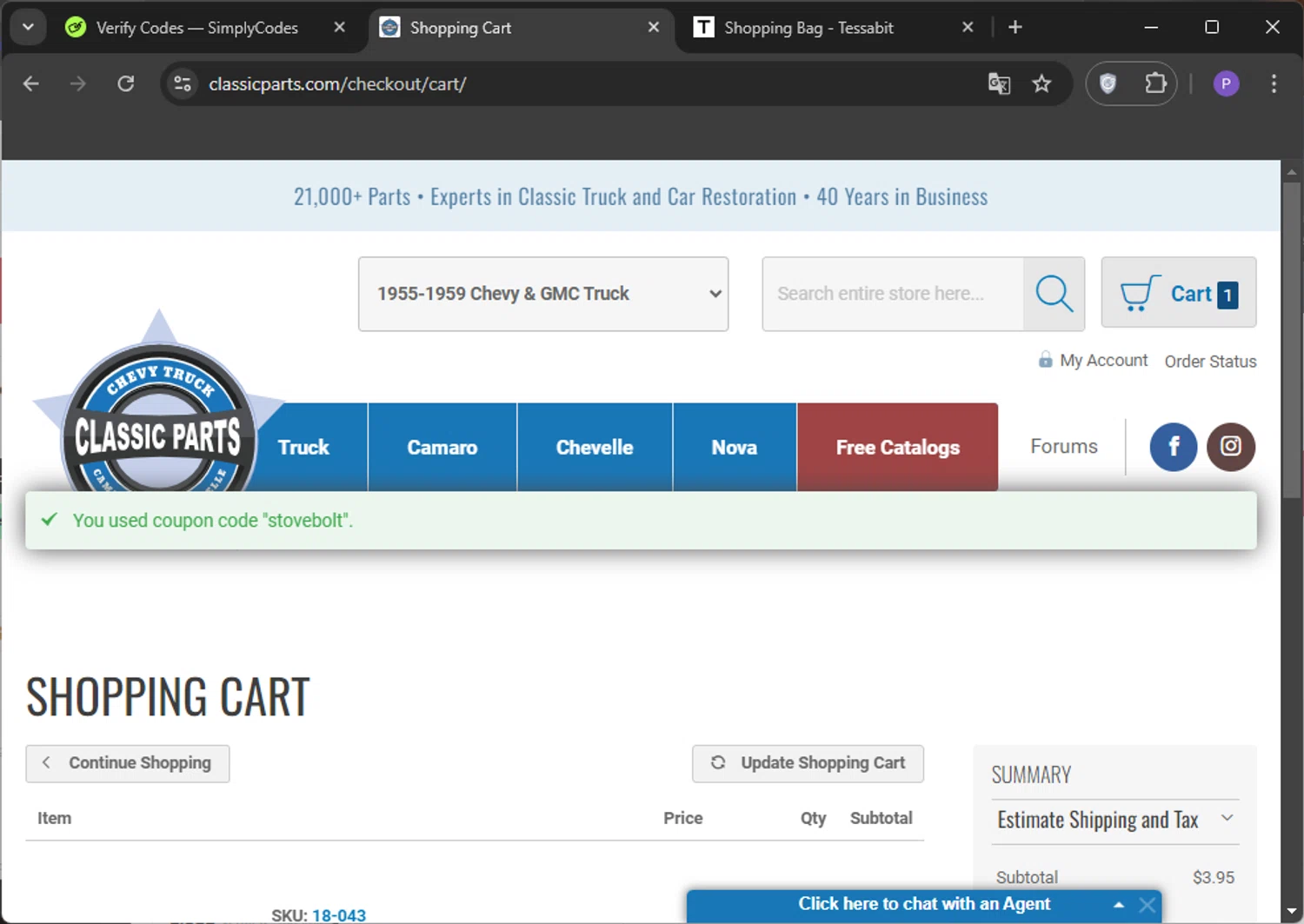Reload the current page
The width and height of the screenshot is (1304, 924).
tap(126, 83)
